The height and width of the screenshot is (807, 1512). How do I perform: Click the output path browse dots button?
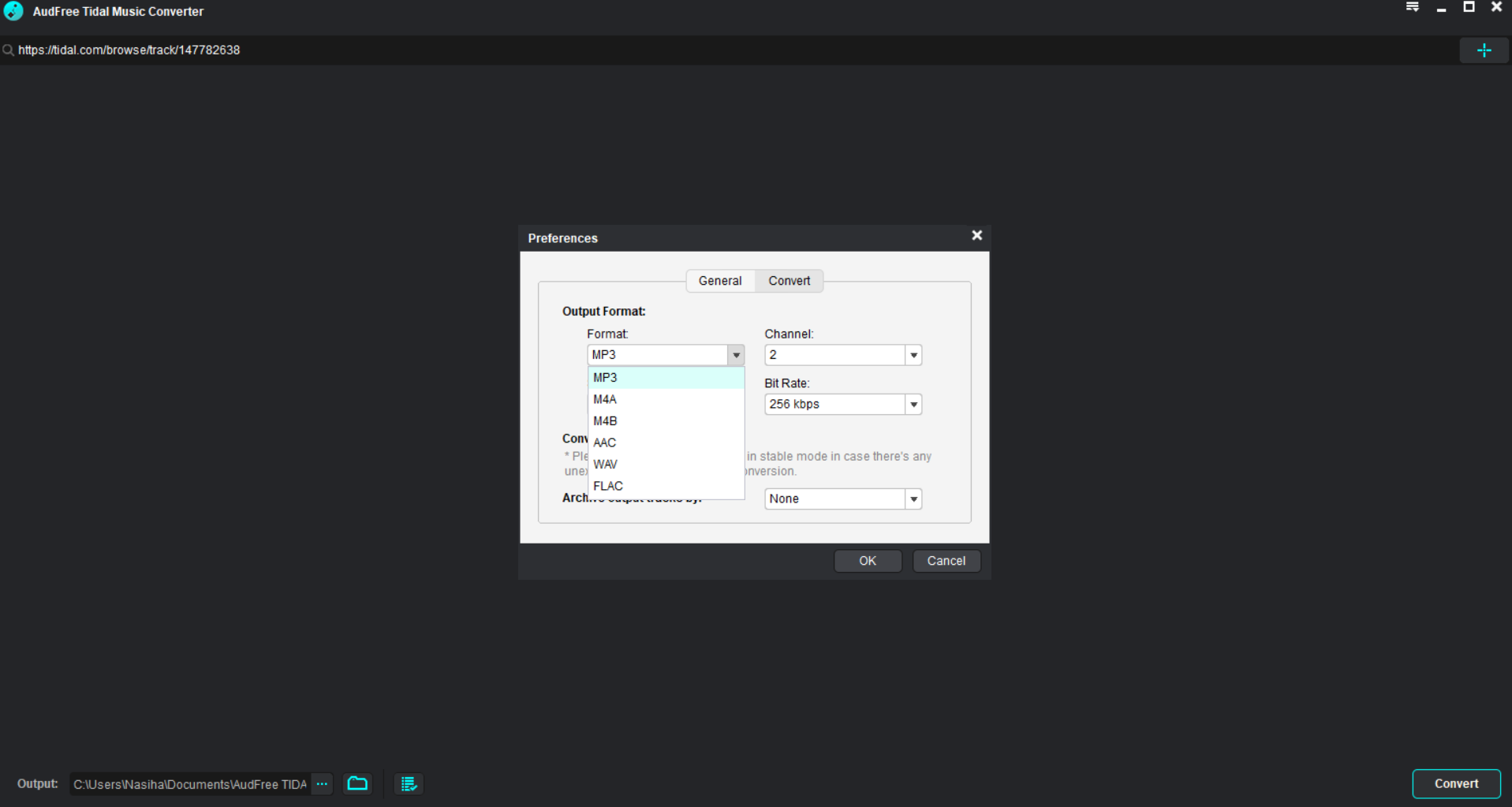pyautogui.click(x=322, y=783)
